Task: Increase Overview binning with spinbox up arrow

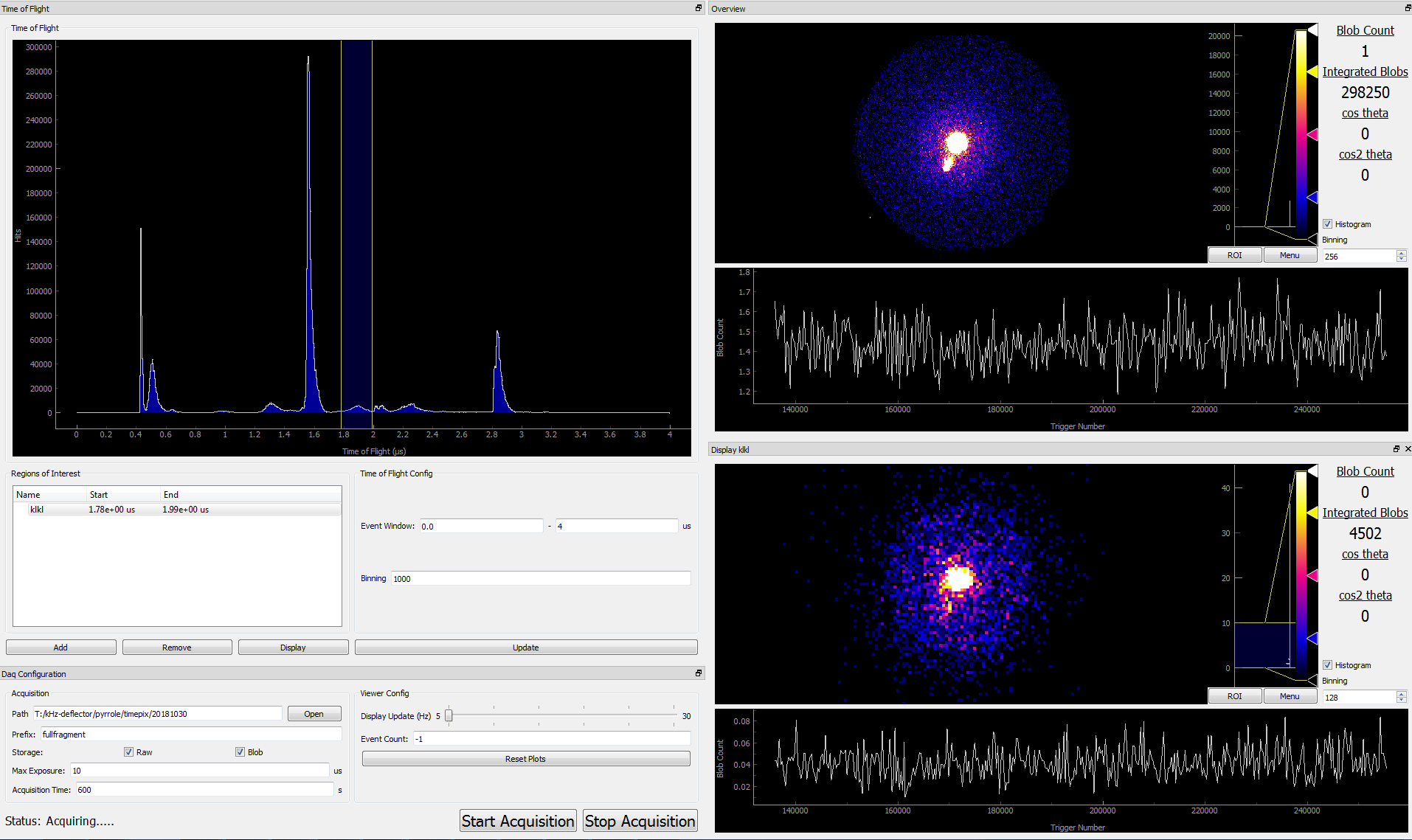Action: (x=1401, y=253)
